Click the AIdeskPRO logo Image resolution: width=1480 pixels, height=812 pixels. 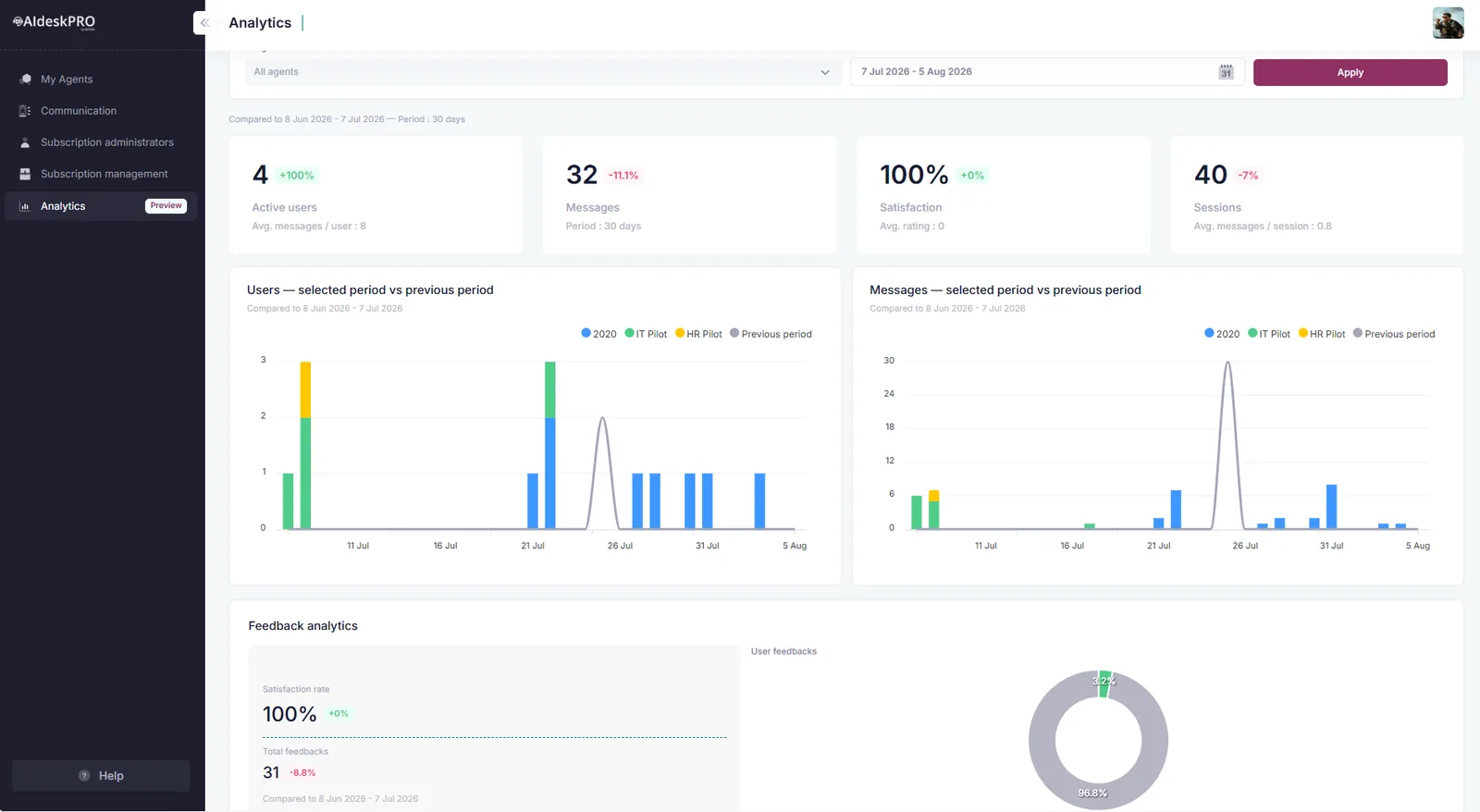click(x=54, y=22)
